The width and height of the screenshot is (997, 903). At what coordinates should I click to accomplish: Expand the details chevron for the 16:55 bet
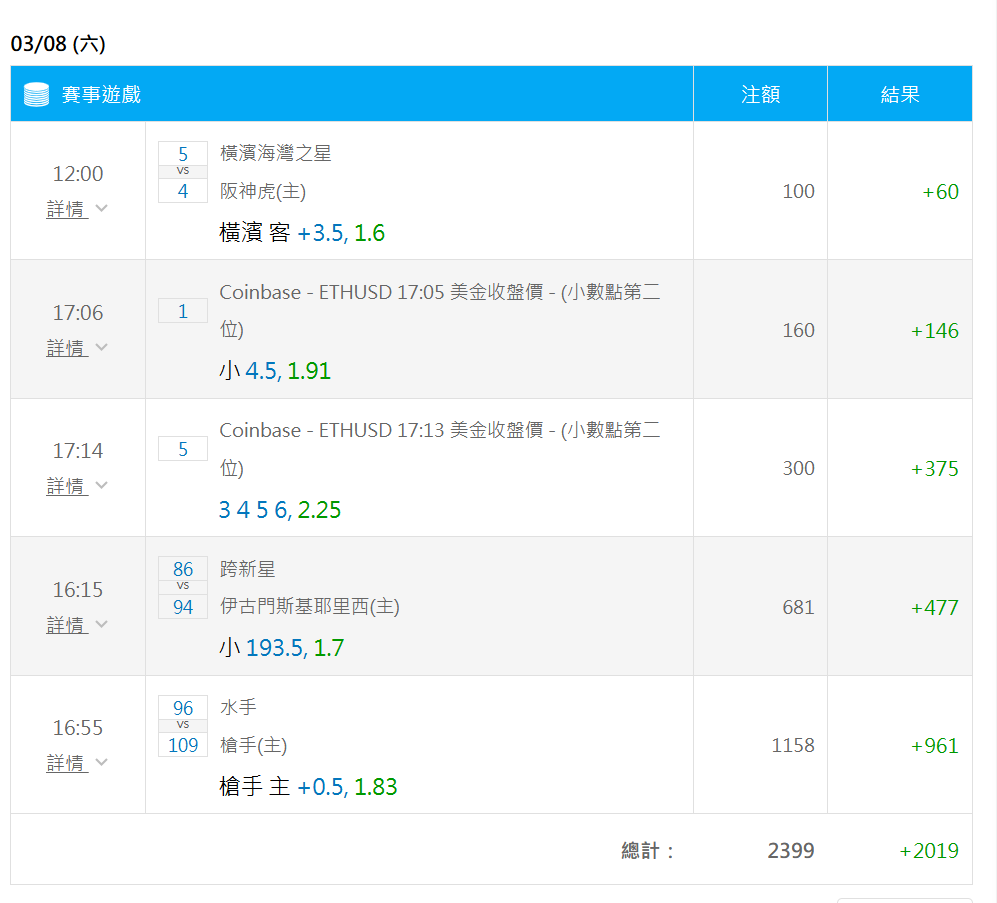(x=101, y=762)
